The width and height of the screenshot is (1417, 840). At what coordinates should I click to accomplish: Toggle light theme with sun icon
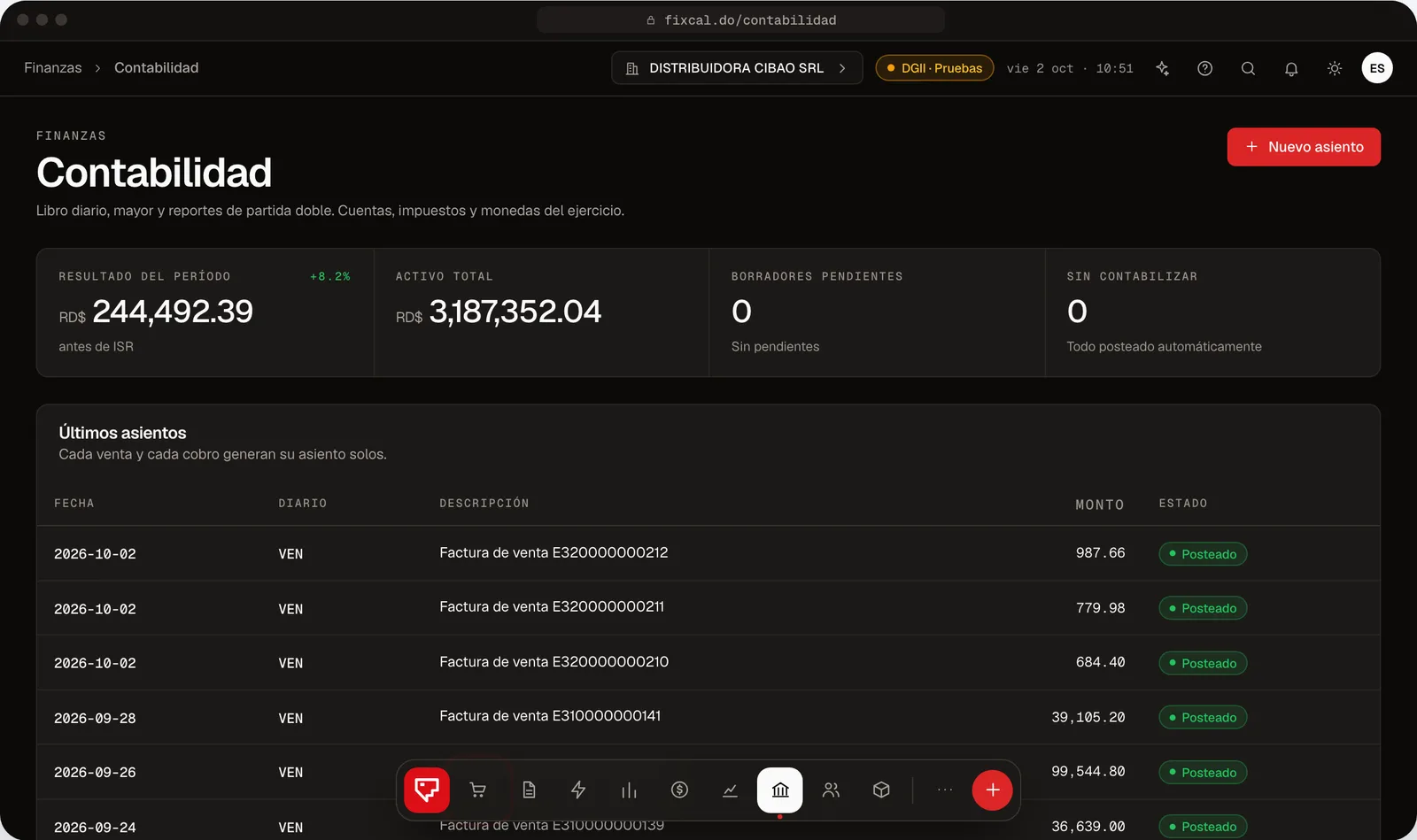pyautogui.click(x=1335, y=68)
